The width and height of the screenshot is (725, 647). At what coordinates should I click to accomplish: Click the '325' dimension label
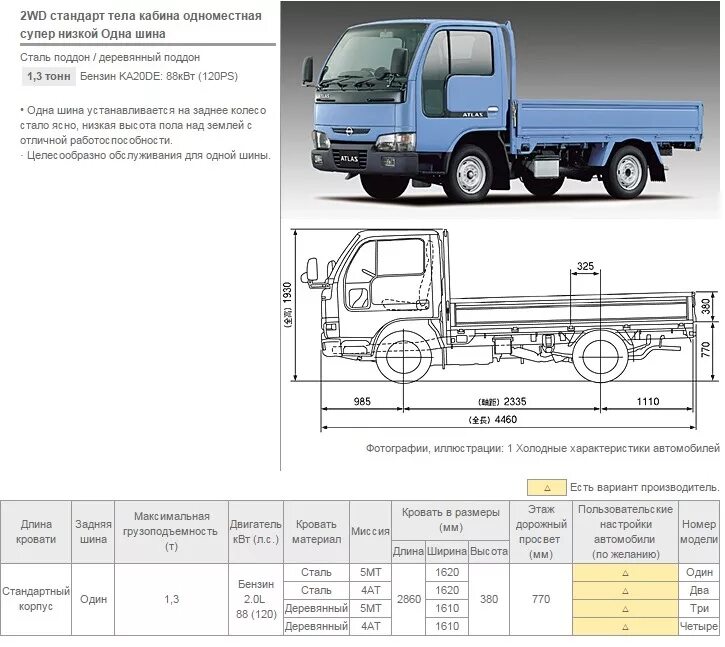585,266
